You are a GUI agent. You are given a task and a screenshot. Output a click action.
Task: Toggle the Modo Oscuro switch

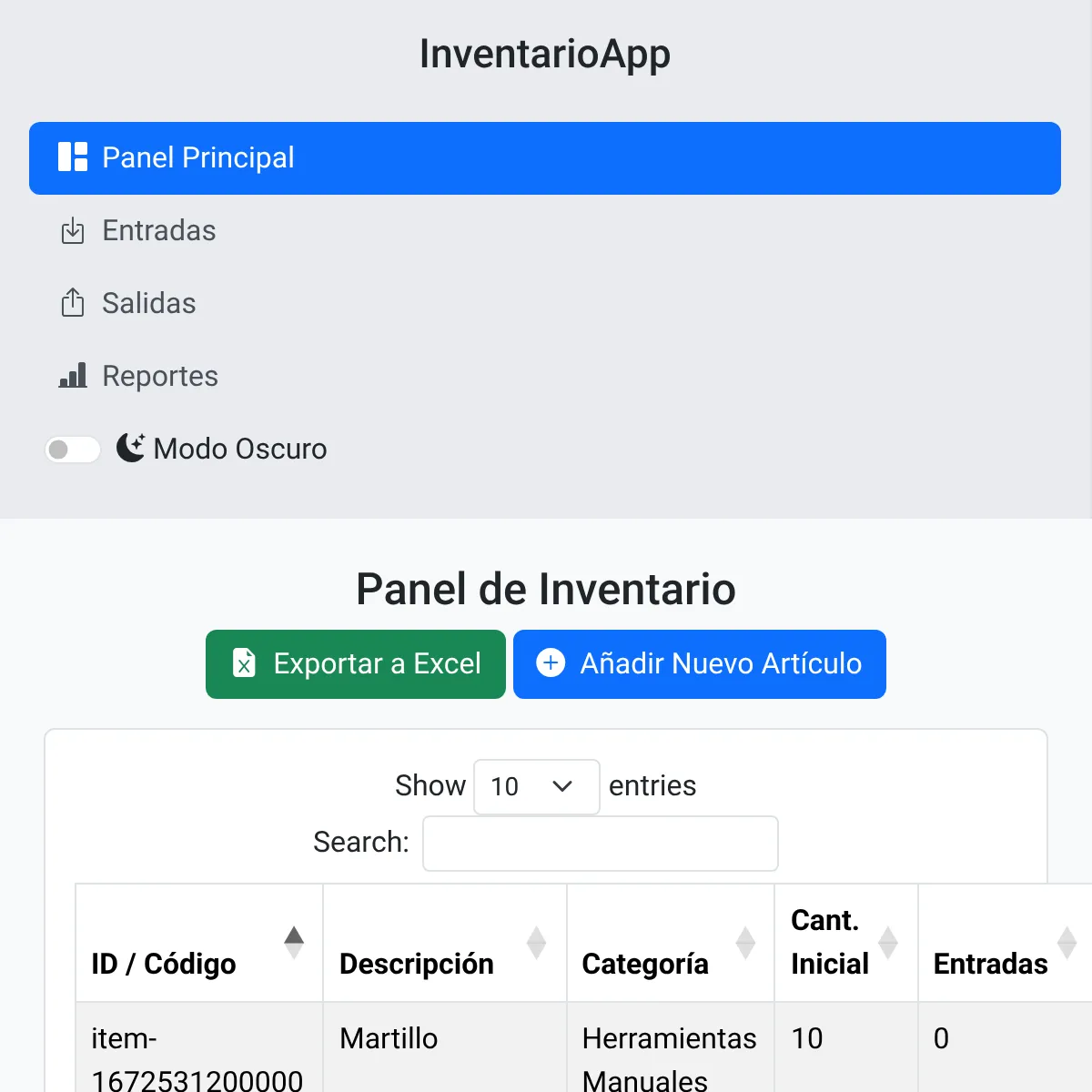click(73, 450)
